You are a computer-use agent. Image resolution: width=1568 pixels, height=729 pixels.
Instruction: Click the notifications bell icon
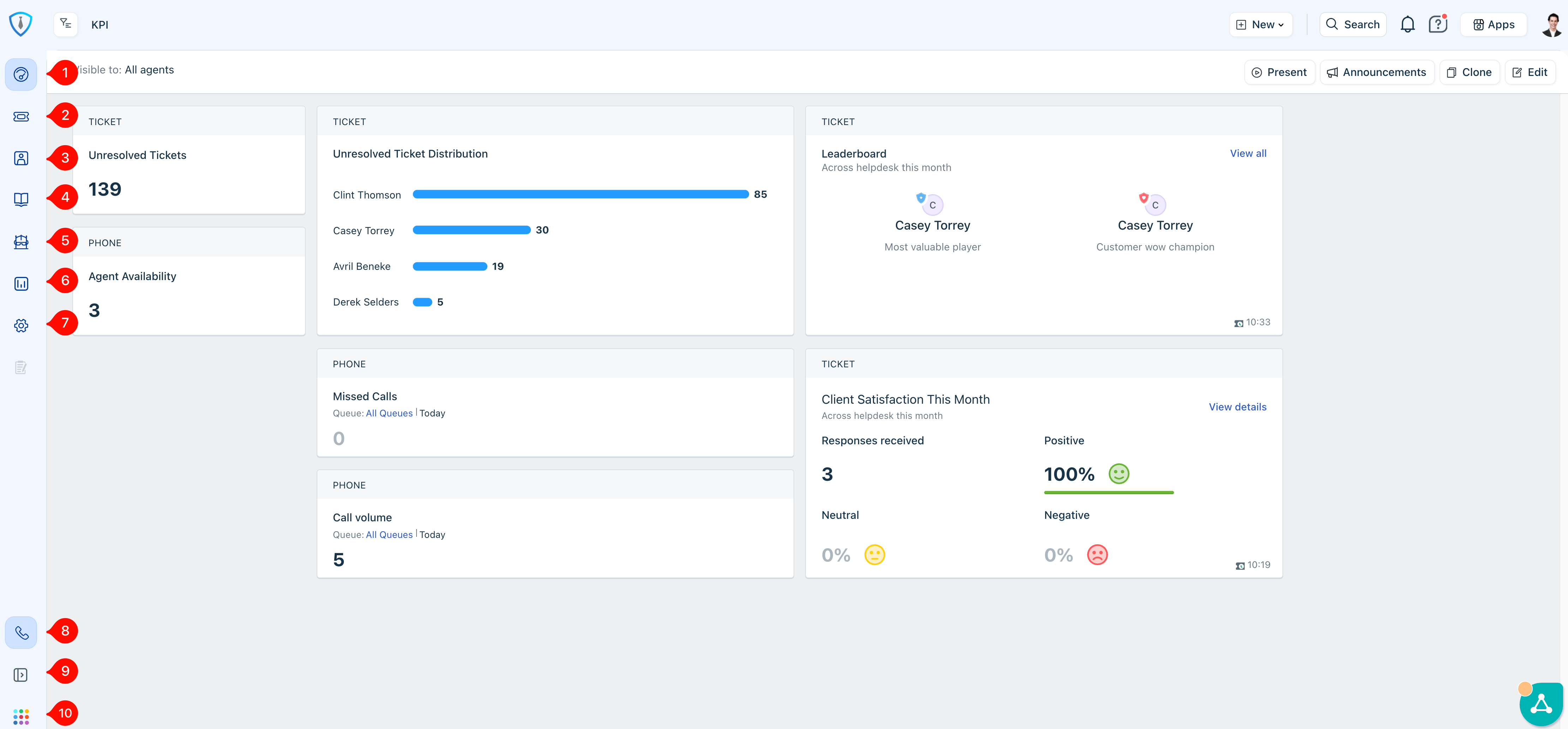click(1407, 24)
